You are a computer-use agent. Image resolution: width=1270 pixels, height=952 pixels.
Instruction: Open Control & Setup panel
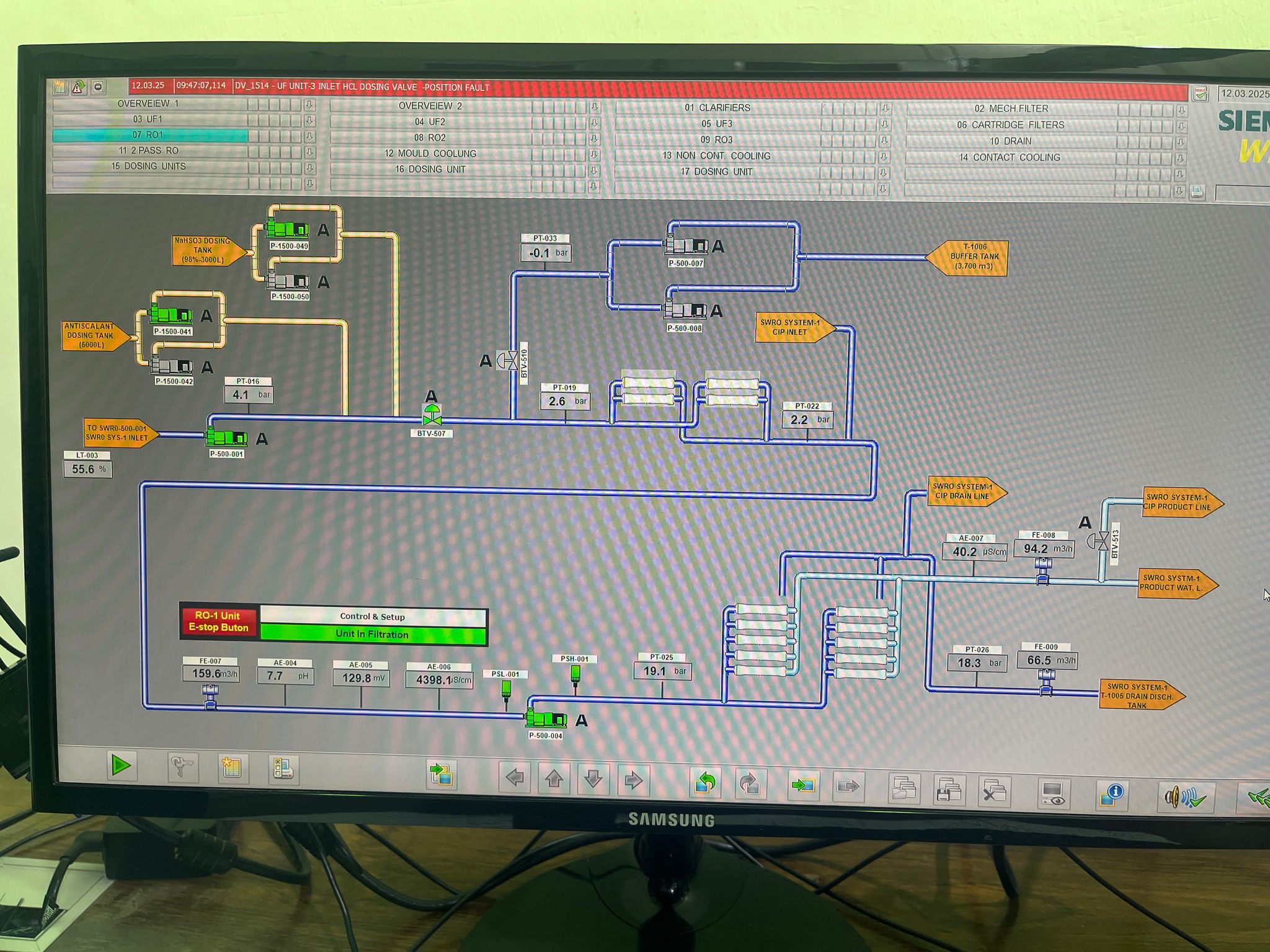(373, 616)
